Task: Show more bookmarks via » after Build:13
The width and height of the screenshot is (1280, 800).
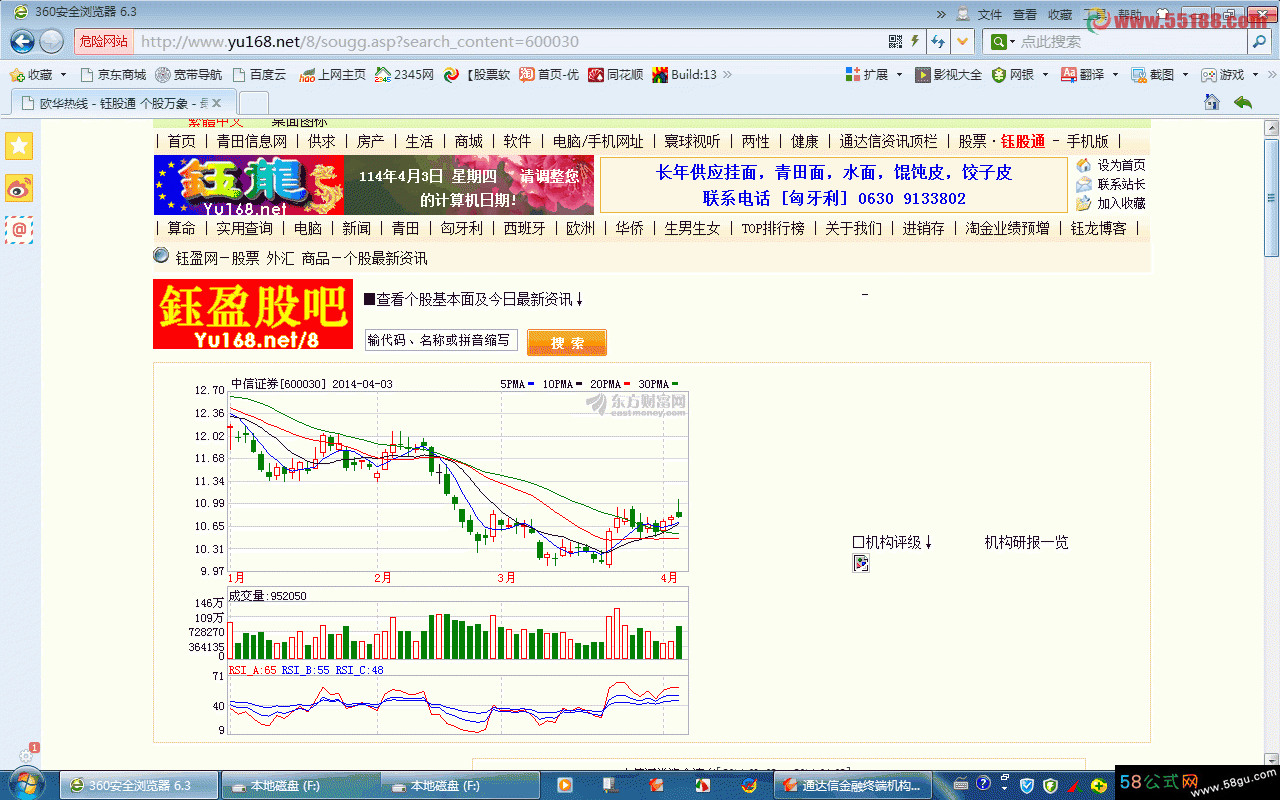Action: pyautogui.click(x=727, y=74)
